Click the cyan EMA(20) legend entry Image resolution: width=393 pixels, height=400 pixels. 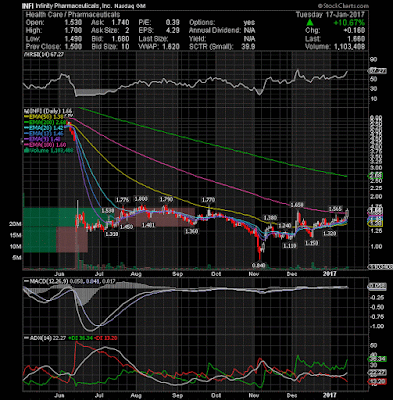44,128
